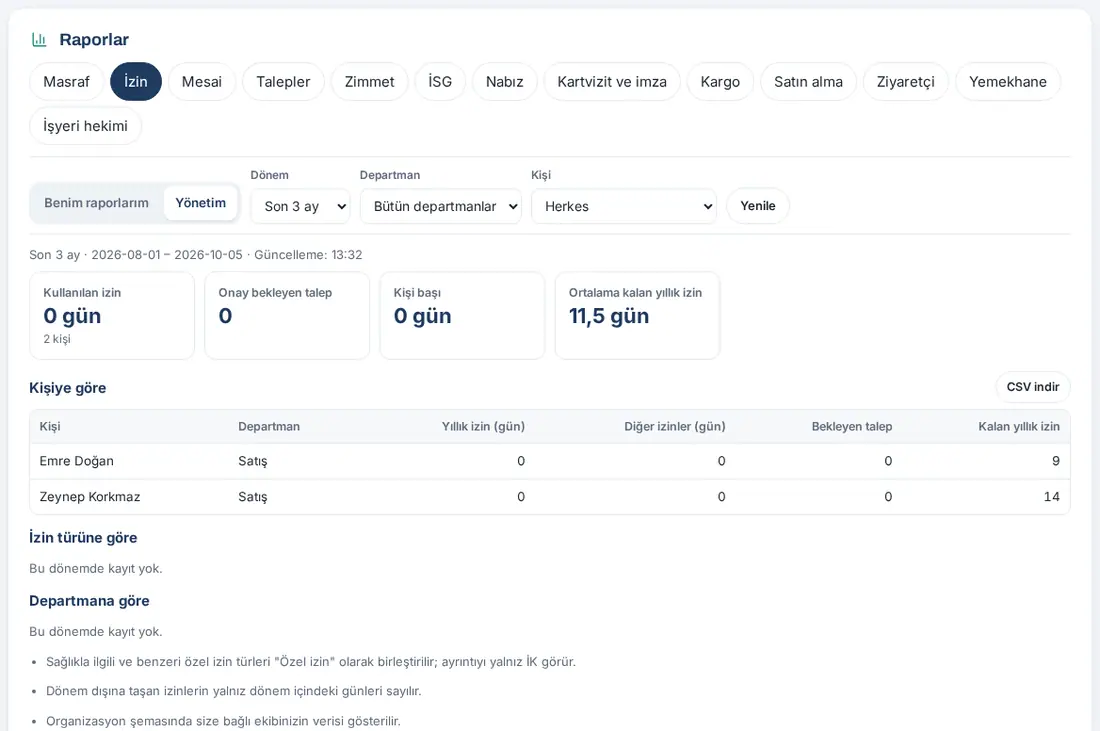1100x731 pixels.
Task: Click the İzin türüne göre heading
Action: point(83,538)
